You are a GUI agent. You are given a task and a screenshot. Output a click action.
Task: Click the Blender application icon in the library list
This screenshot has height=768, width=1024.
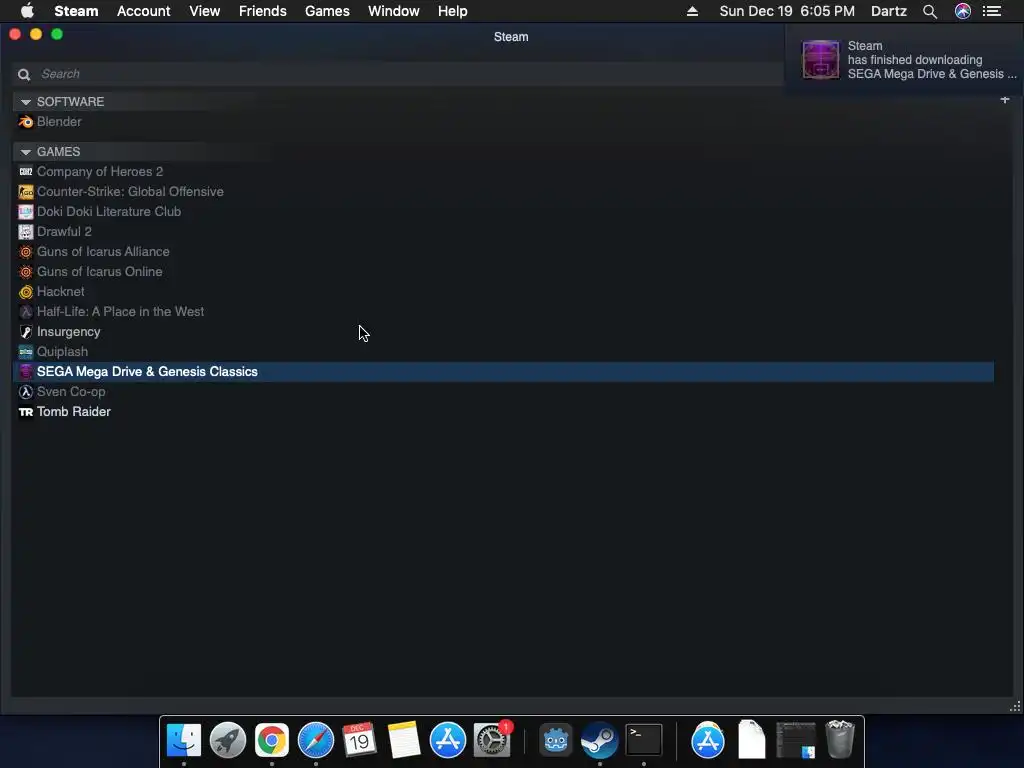click(x=25, y=122)
